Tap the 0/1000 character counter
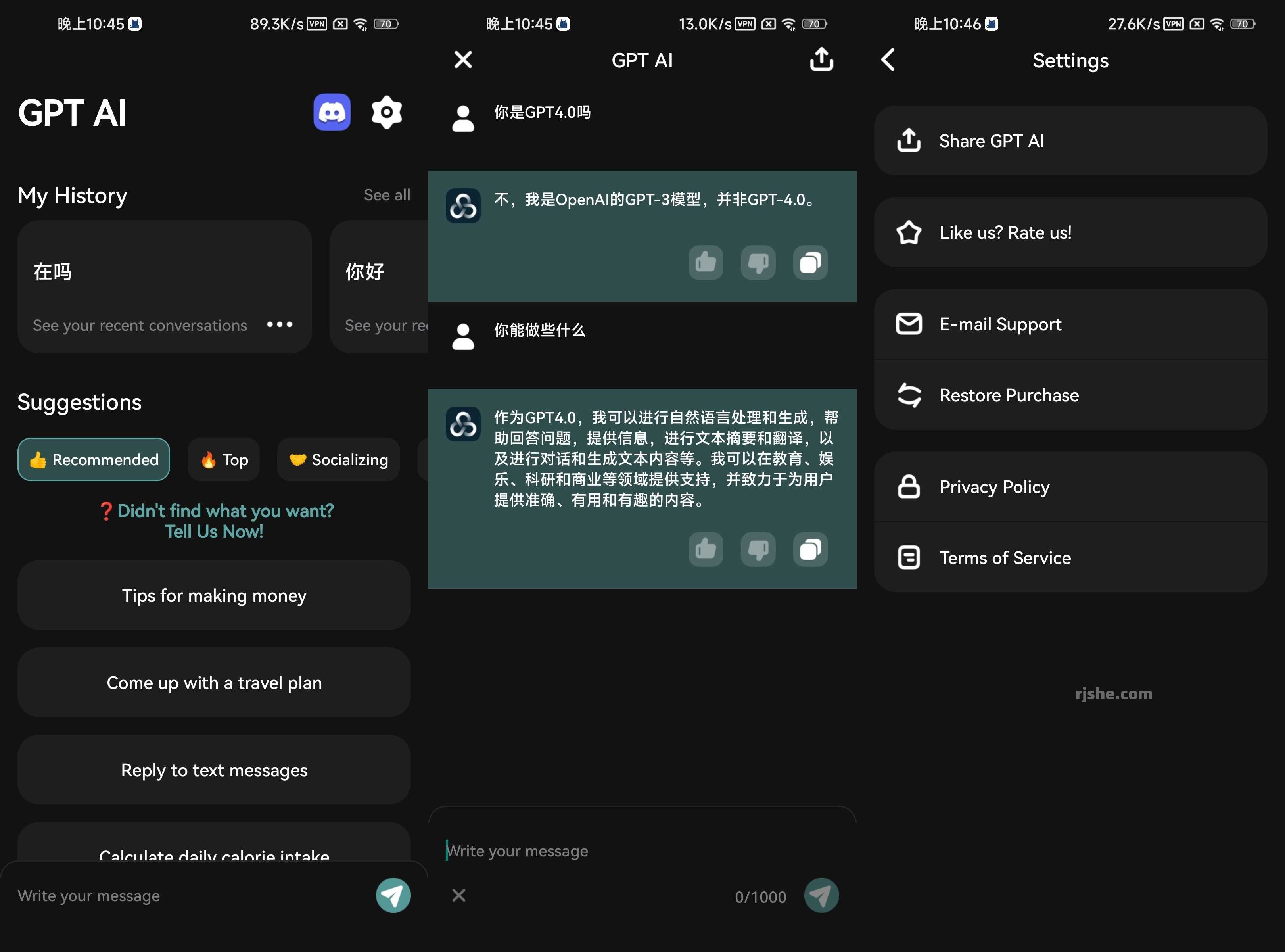Viewport: 1285px width, 952px height. click(760, 897)
